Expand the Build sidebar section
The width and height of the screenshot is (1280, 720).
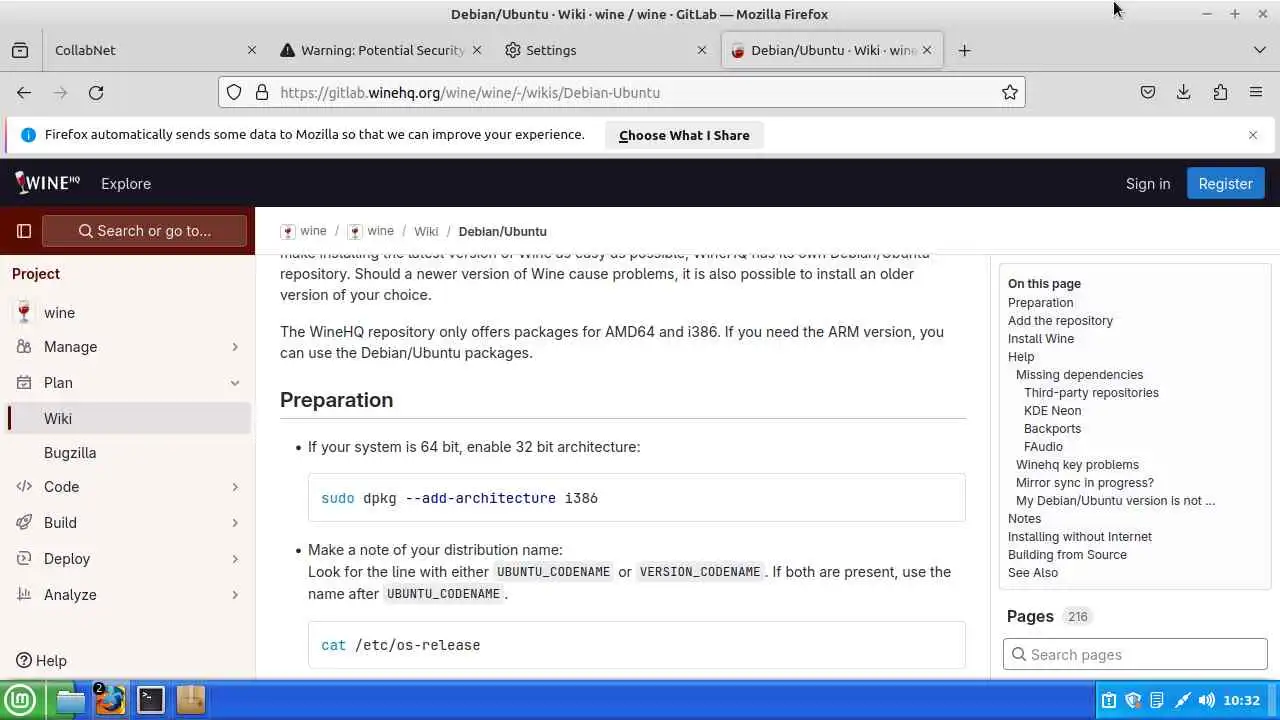coord(127,522)
